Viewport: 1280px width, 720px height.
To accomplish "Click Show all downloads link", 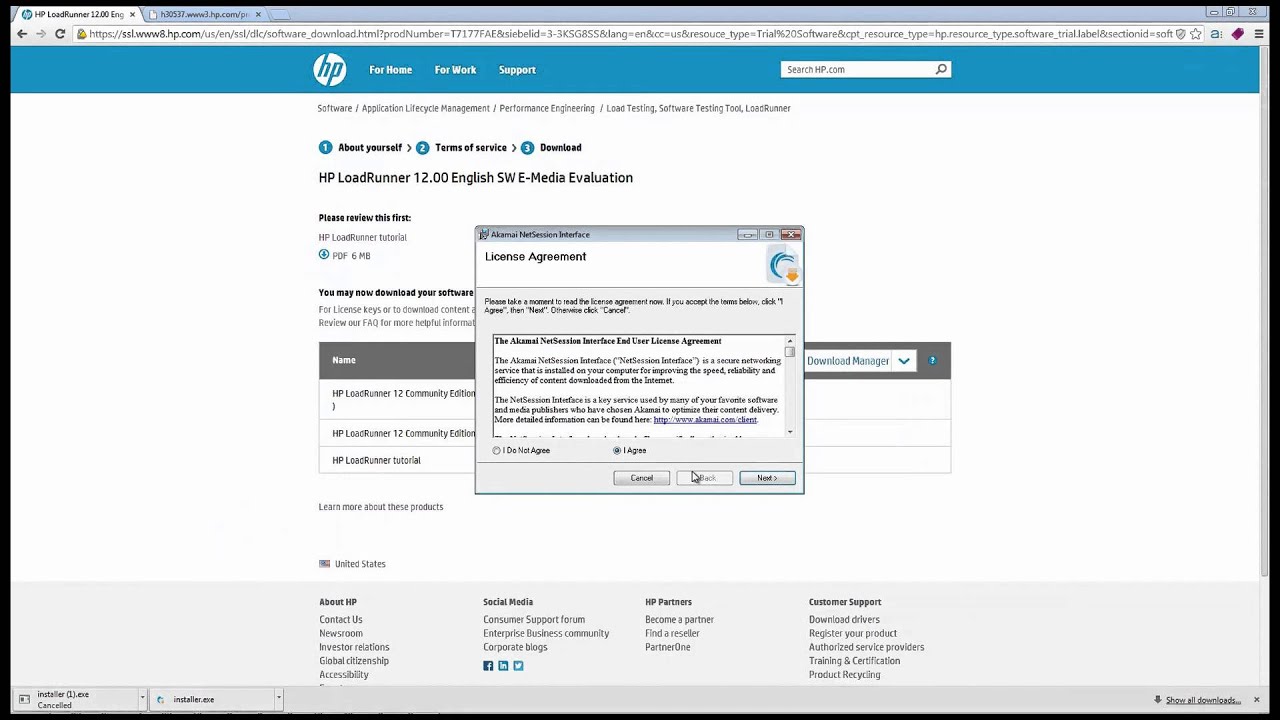I will pos(1203,700).
